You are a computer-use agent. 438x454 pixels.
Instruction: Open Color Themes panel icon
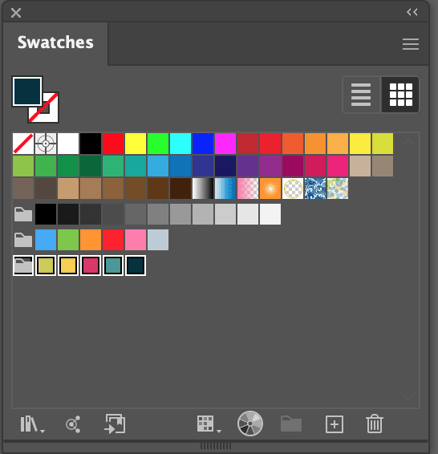tap(73, 424)
